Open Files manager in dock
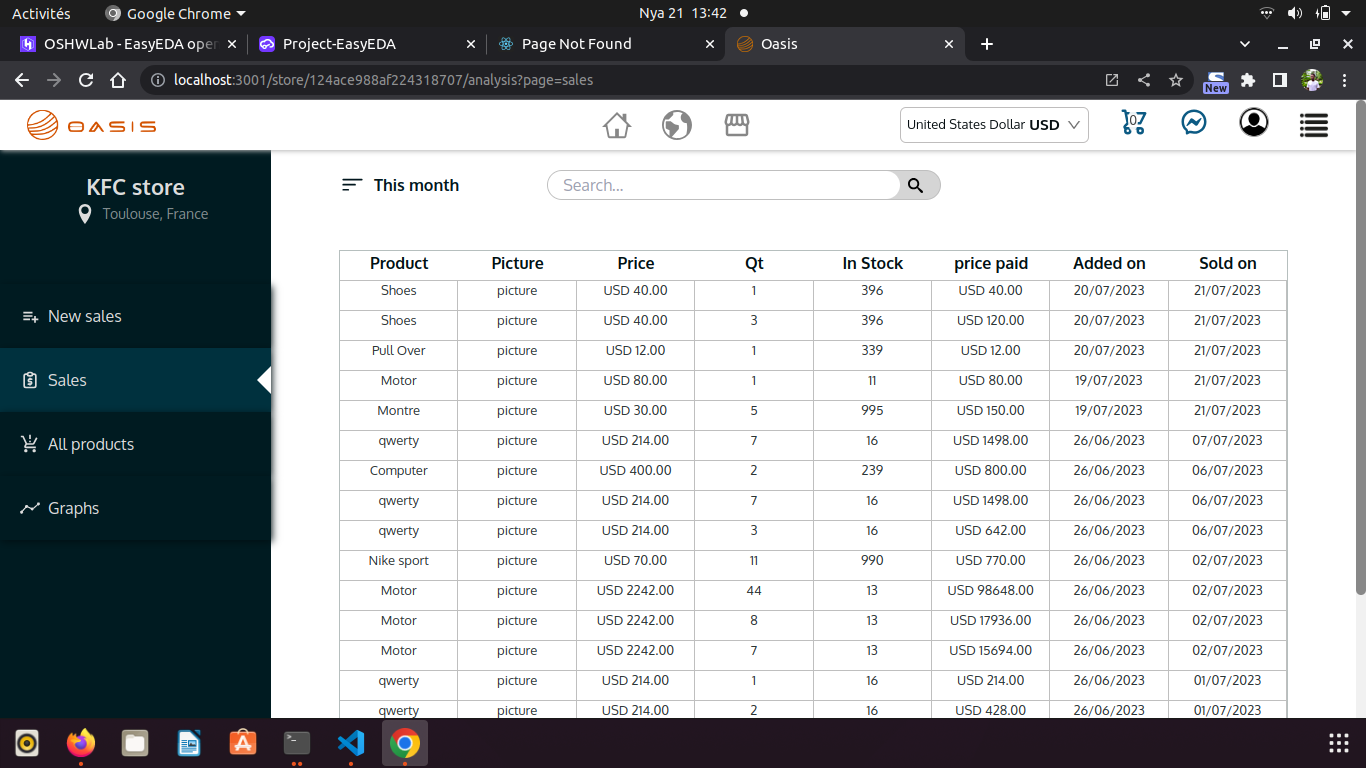 [135, 743]
